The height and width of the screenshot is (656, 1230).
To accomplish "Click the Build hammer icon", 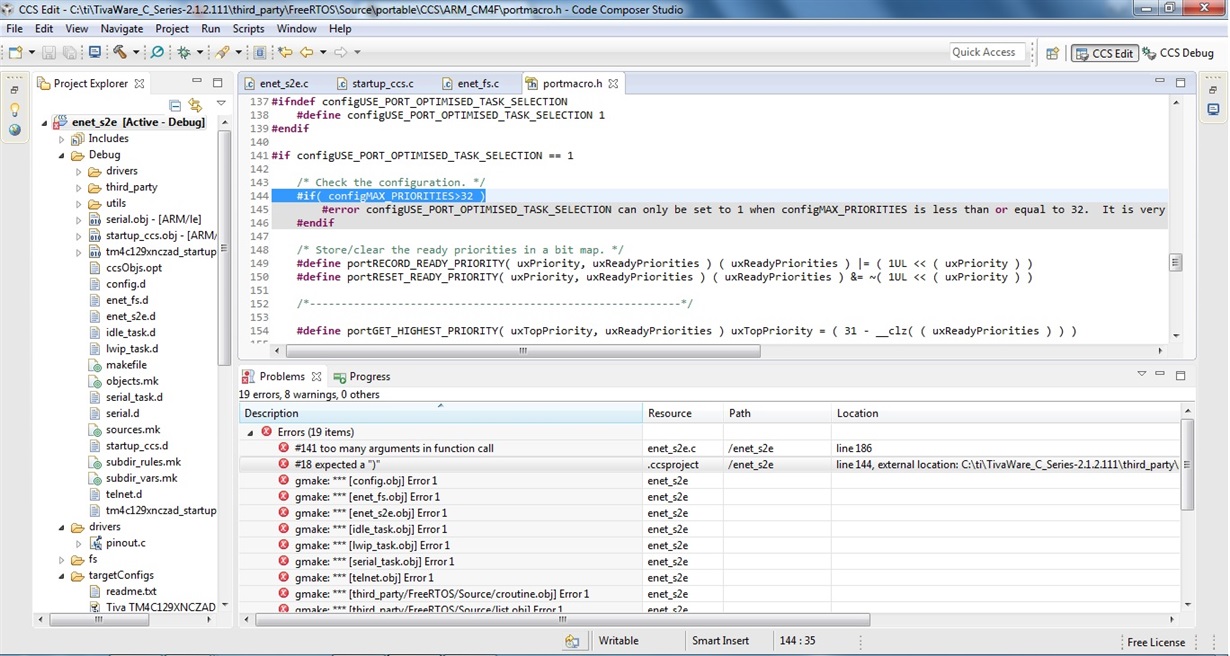I will pos(120,52).
